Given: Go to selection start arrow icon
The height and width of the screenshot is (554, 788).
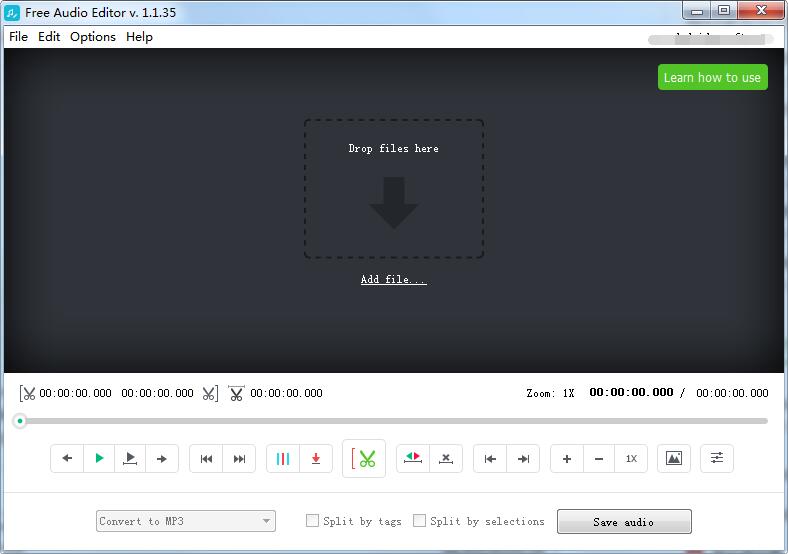Looking at the screenshot, I should [x=490, y=458].
